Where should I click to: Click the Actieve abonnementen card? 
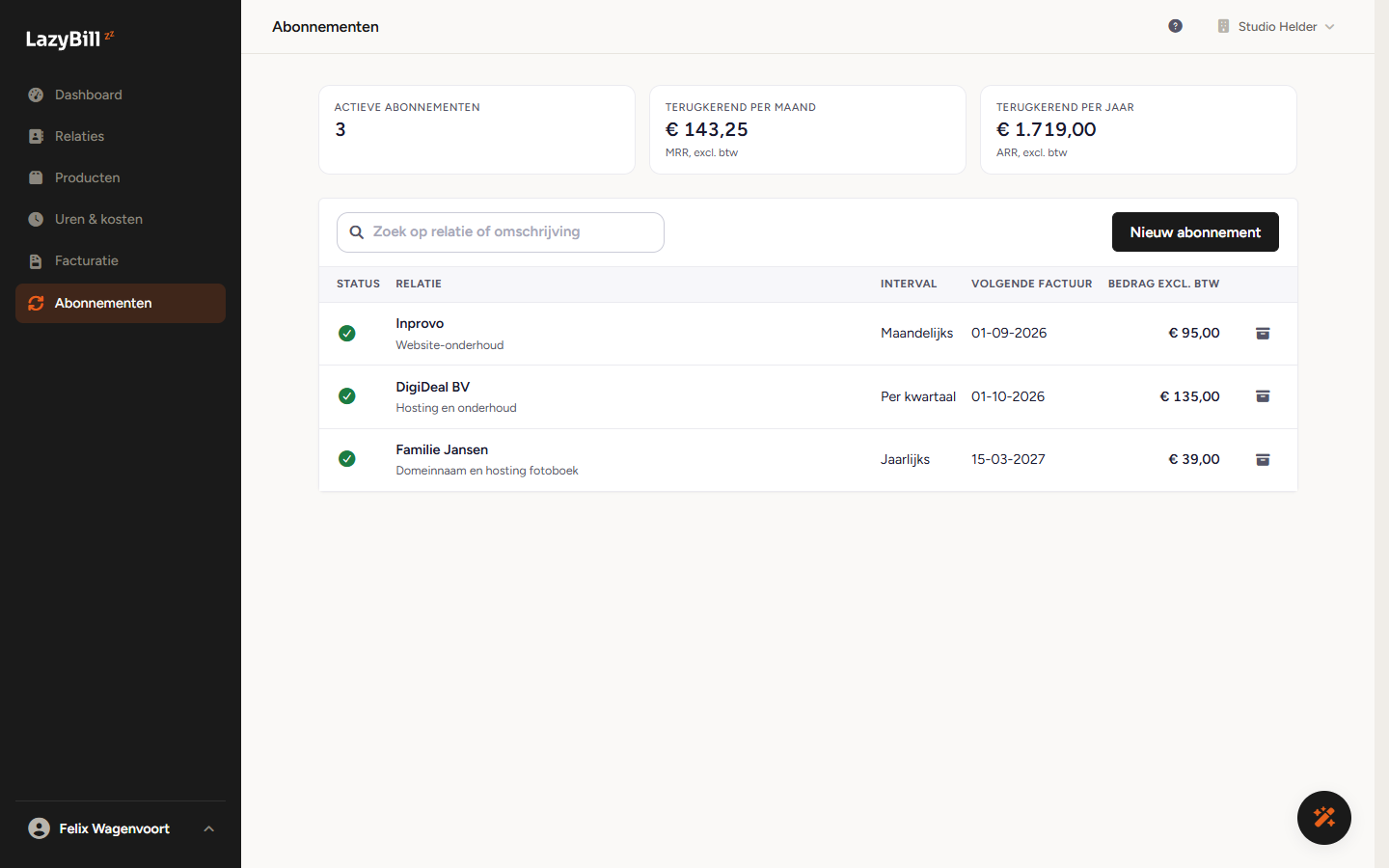[x=477, y=130]
